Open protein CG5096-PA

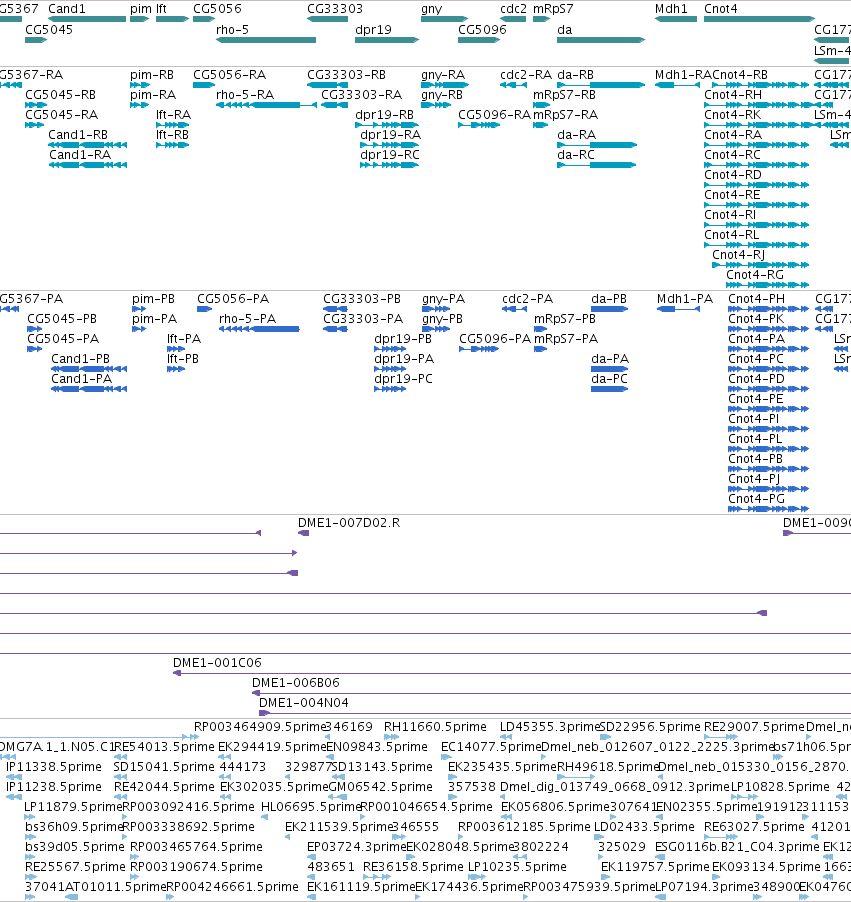[x=495, y=338]
